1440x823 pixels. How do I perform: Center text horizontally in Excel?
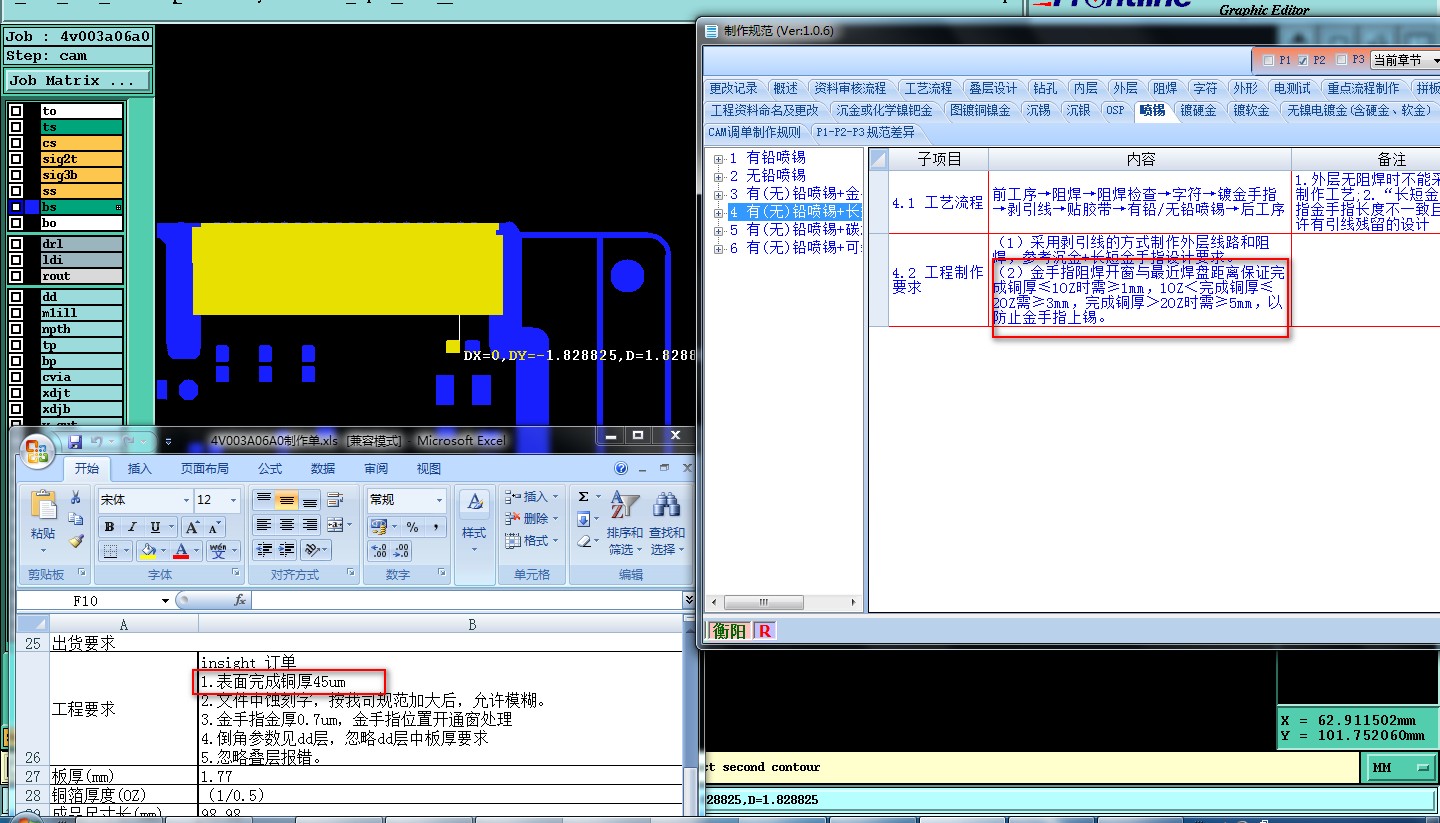(x=287, y=525)
